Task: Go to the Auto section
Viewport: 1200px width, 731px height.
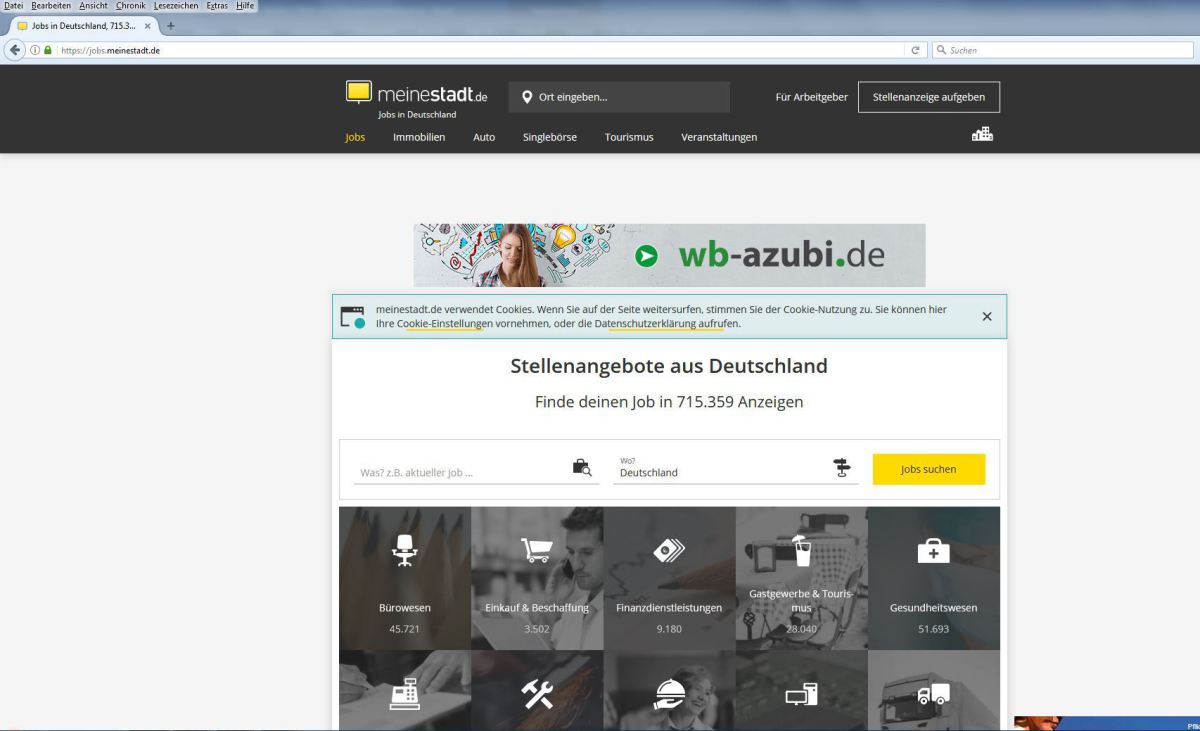Action: coord(484,137)
